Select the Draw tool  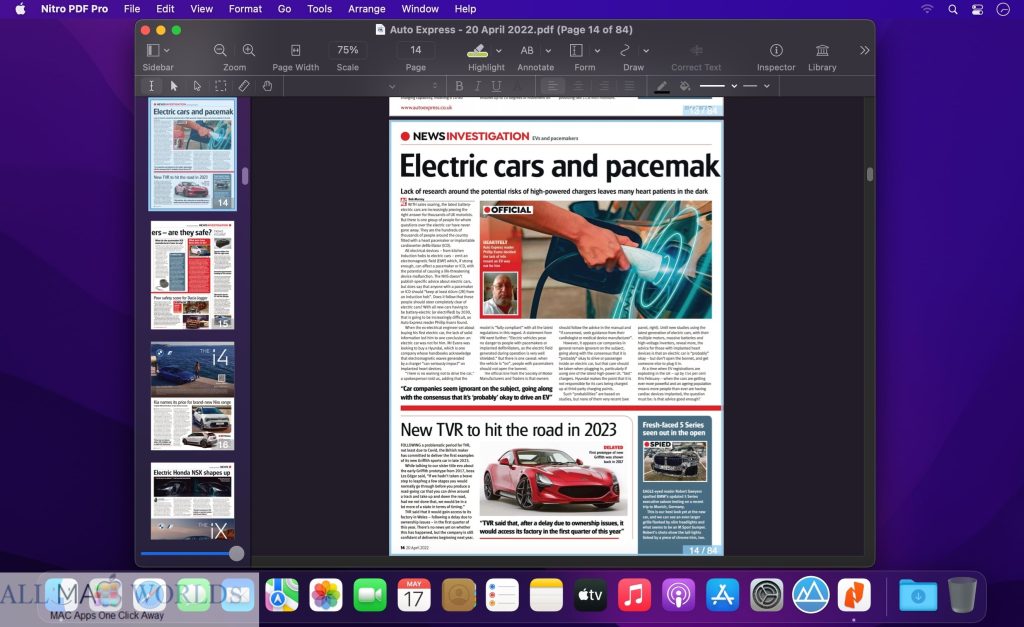[x=625, y=50]
